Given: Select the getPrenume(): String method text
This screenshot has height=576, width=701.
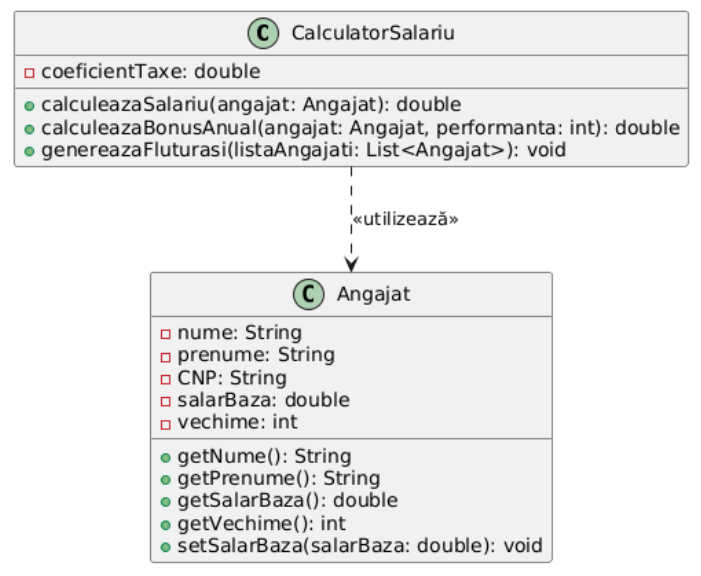Looking at the screenshot, I should (279, 479).
